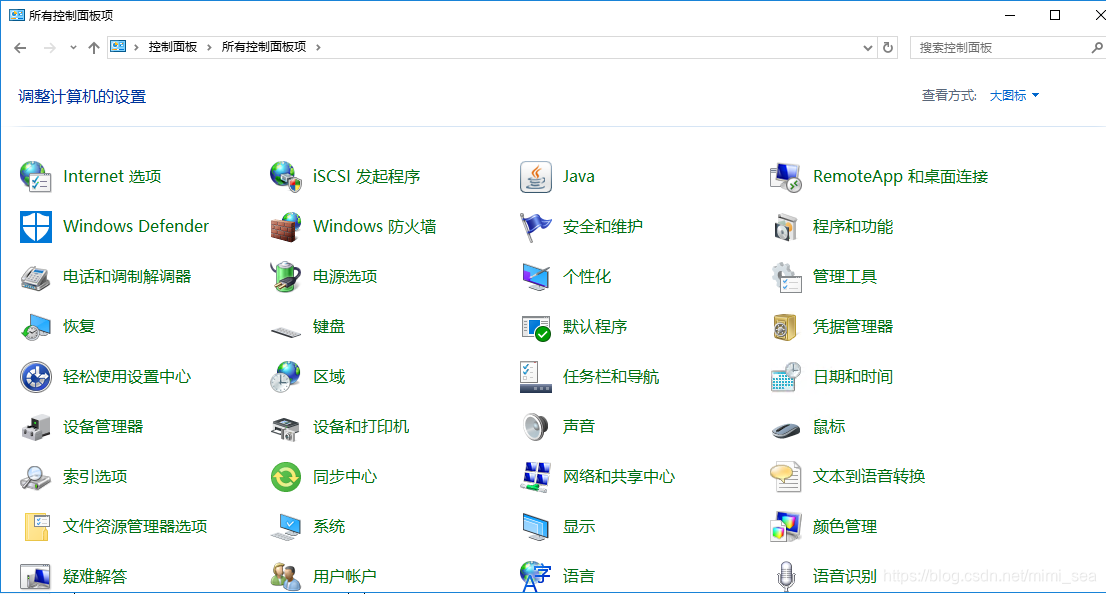Open the 颜色管理 icon
Screen dimensions: 1106x594
(786, 527)
